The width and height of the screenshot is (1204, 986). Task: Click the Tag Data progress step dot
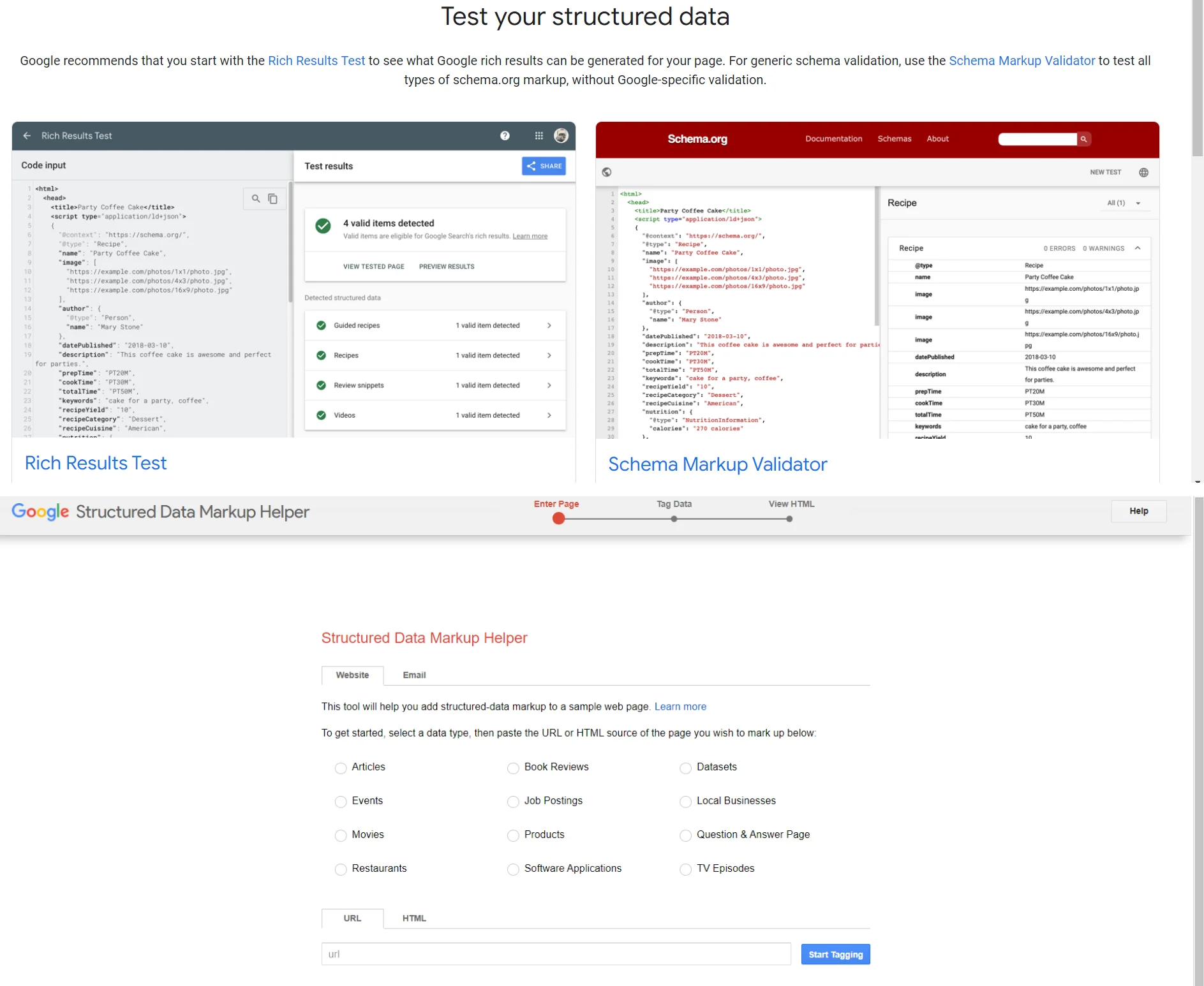tap(674, 519)
